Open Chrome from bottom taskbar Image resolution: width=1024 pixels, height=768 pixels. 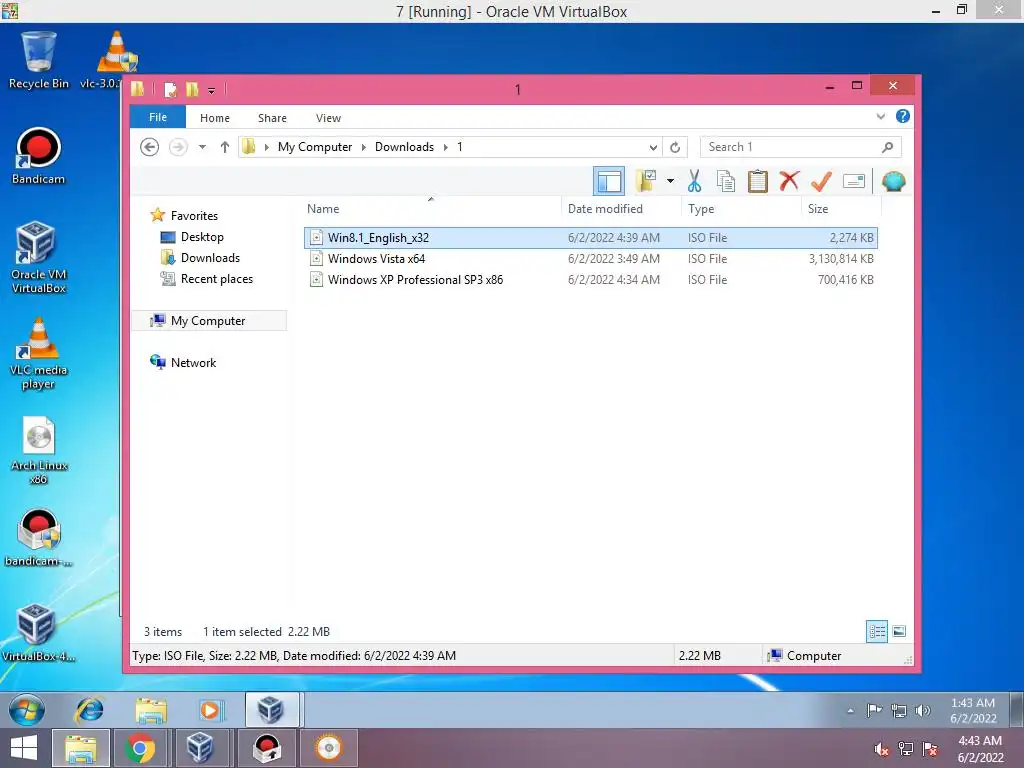point(139,748)
